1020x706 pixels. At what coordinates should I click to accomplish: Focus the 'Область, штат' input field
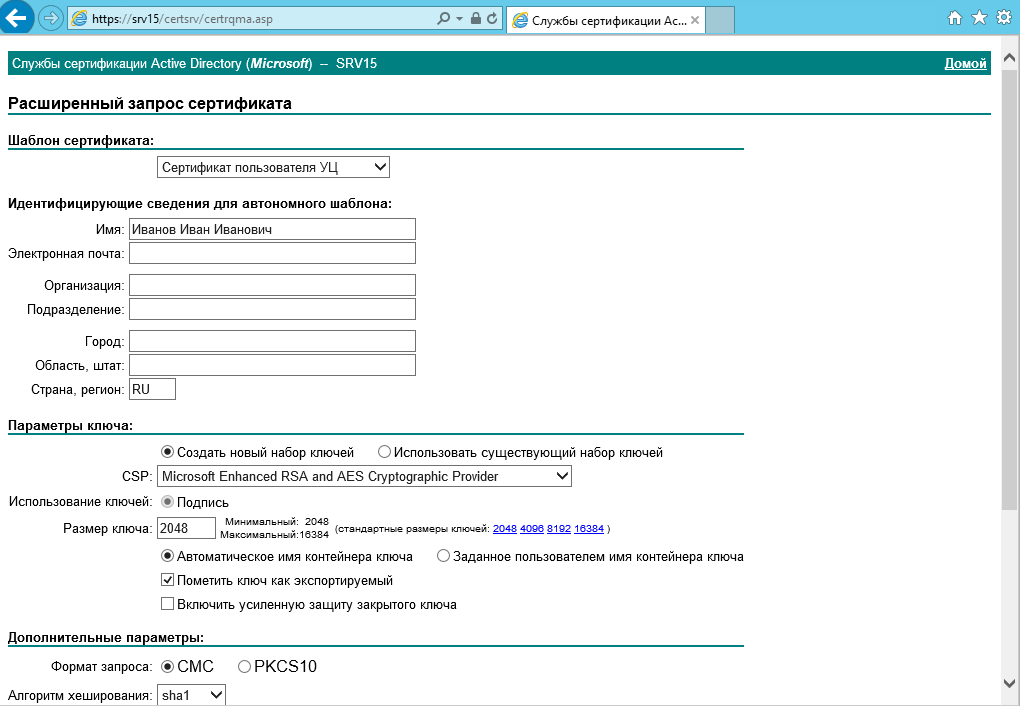point(272,365)
